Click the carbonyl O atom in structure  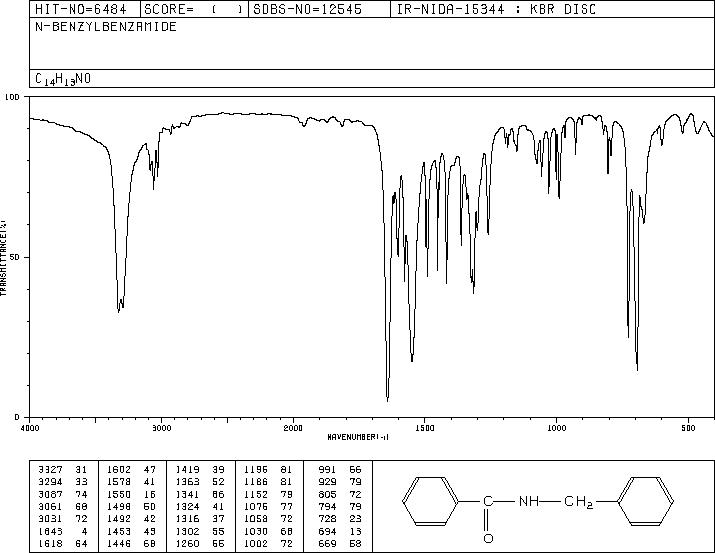tap(488, 538)
